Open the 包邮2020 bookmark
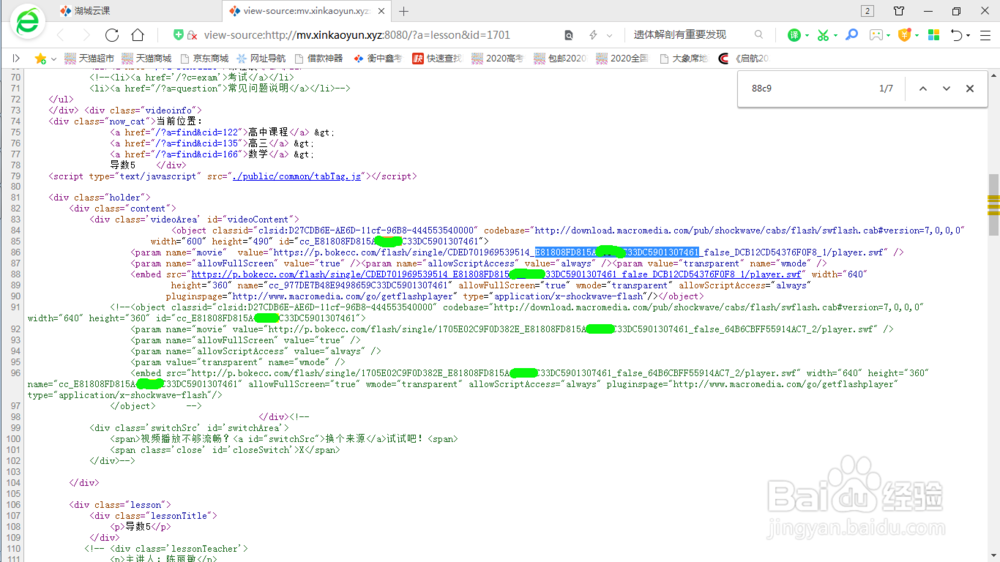 pos(560,58)
